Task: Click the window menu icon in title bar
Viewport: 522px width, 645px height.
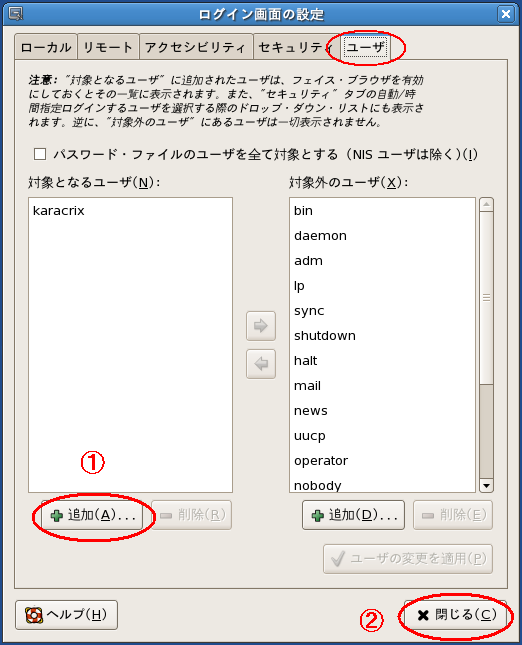Action: pyautogui.click(x=16, y=14)
